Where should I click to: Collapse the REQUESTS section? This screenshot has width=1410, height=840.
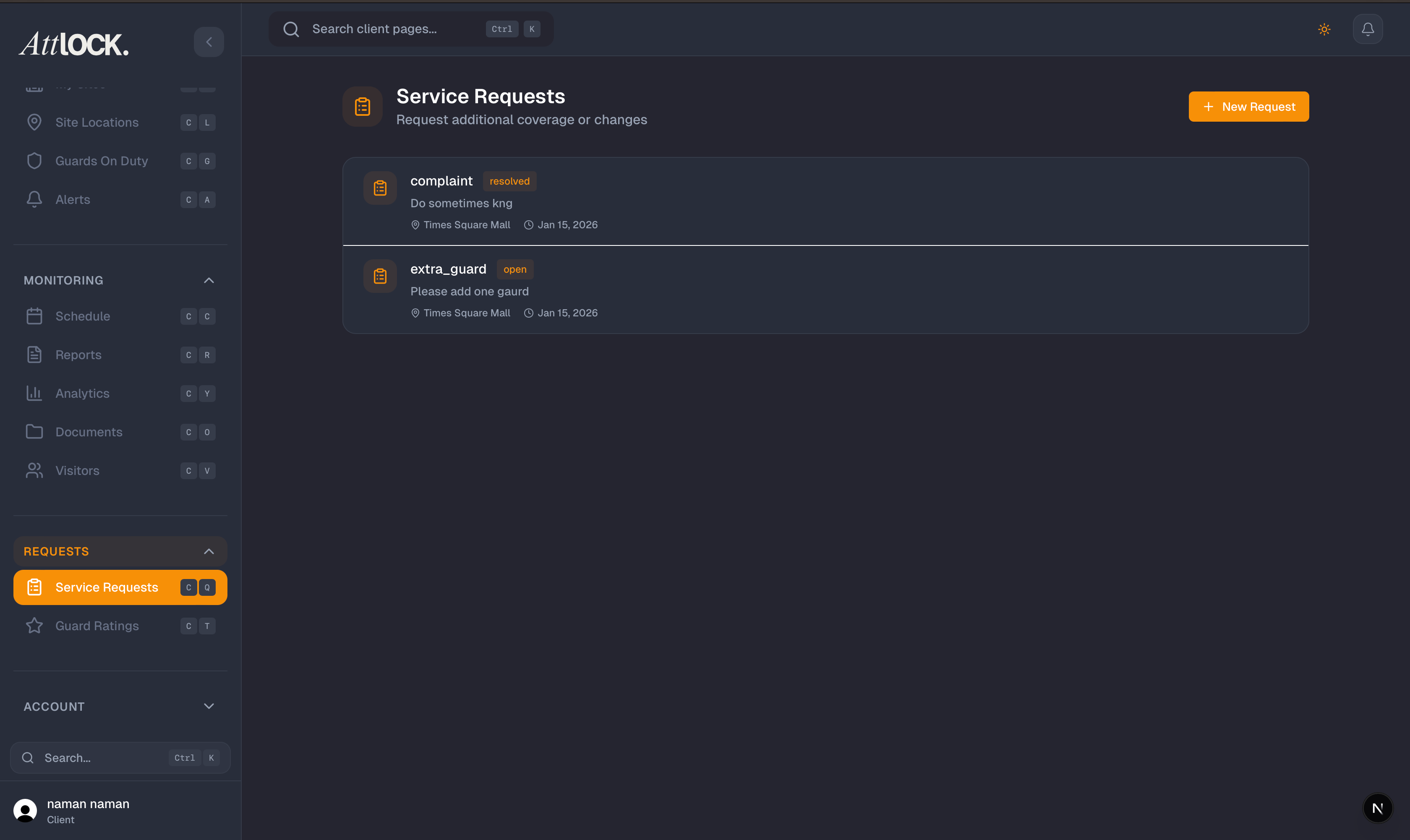[208, 551]
